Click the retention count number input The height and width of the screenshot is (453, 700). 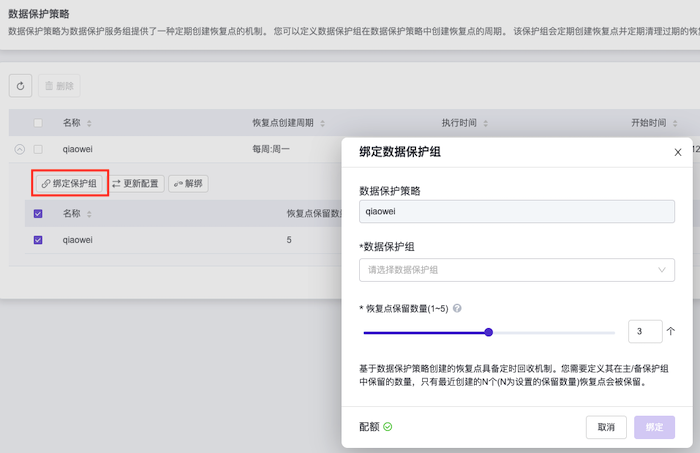[643, 331]
